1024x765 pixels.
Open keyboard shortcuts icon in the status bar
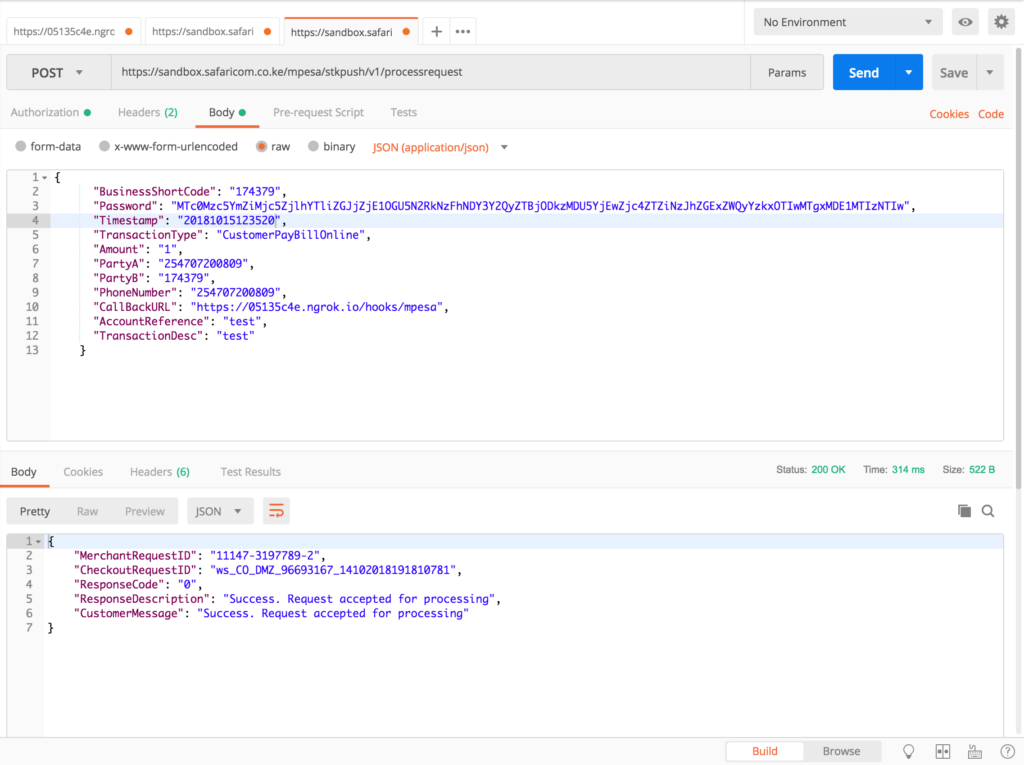point(974,751)
